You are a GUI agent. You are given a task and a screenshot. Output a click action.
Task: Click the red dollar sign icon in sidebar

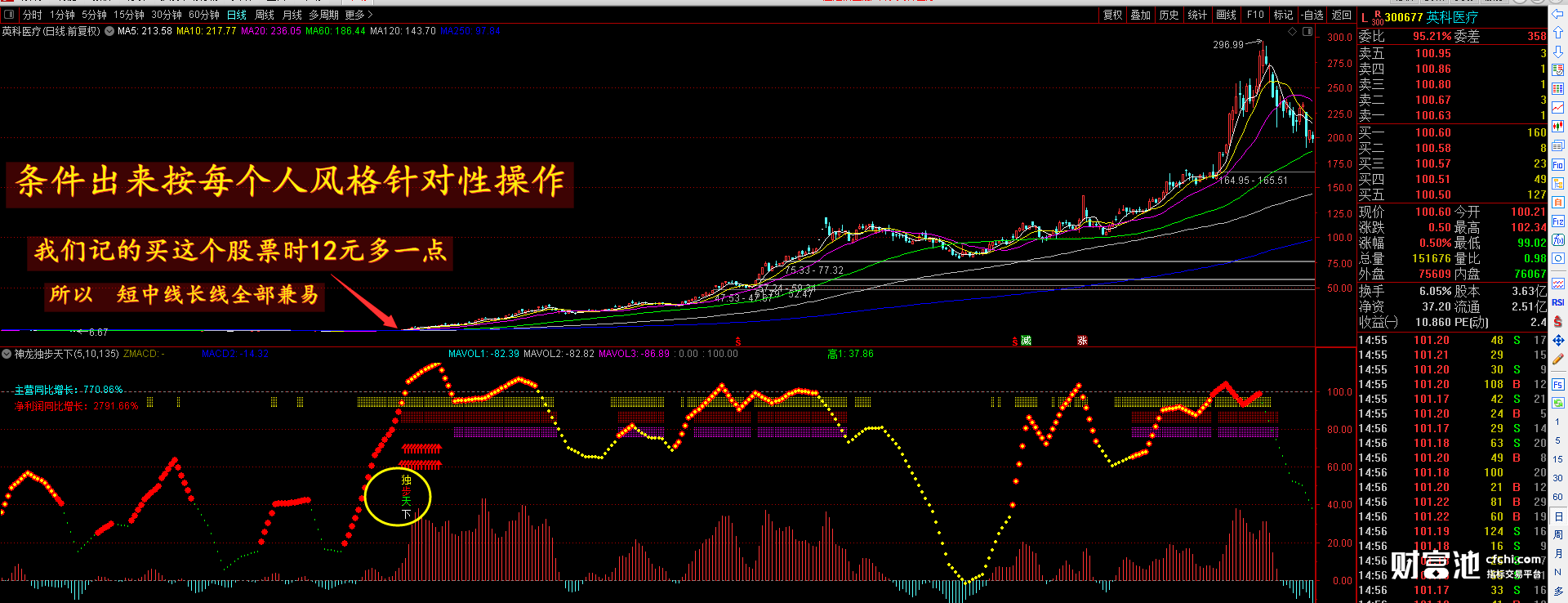click(x=1558, y=321)
